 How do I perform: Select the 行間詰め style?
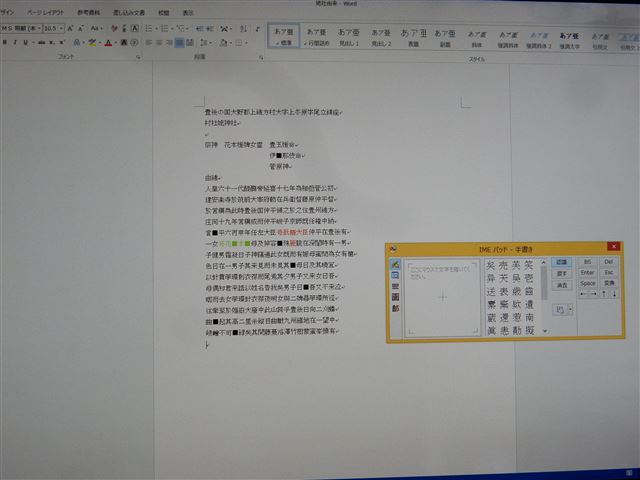[316, 37]
